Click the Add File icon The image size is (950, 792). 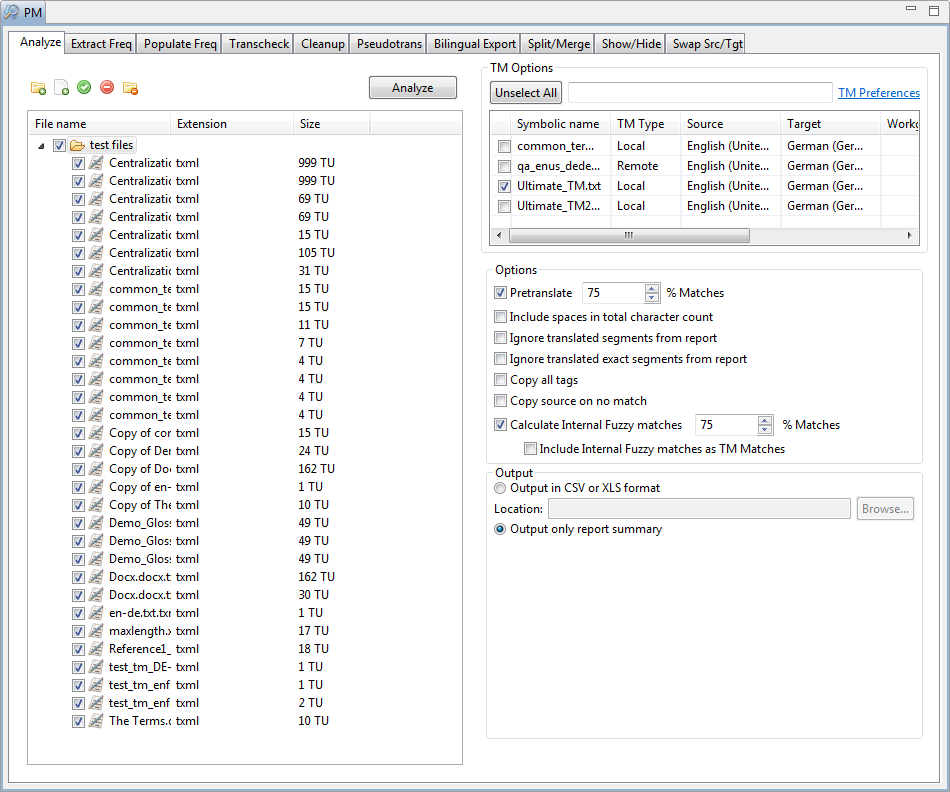pyautogui.click(x=61, y=88)
